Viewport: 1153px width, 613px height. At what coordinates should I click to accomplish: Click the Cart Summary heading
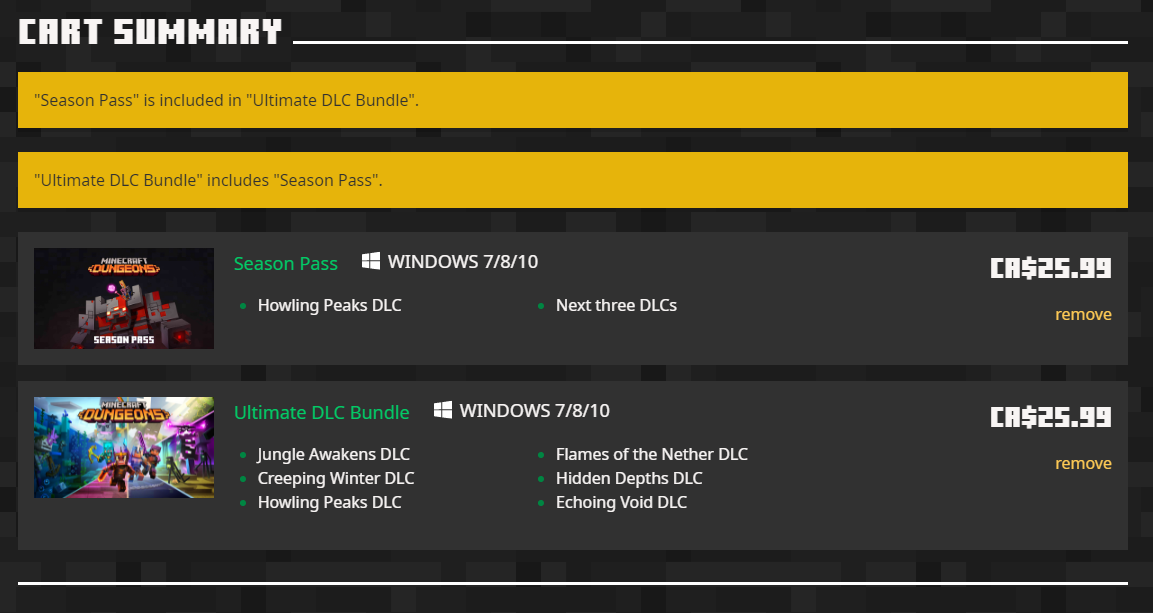[x=150, y=32]
